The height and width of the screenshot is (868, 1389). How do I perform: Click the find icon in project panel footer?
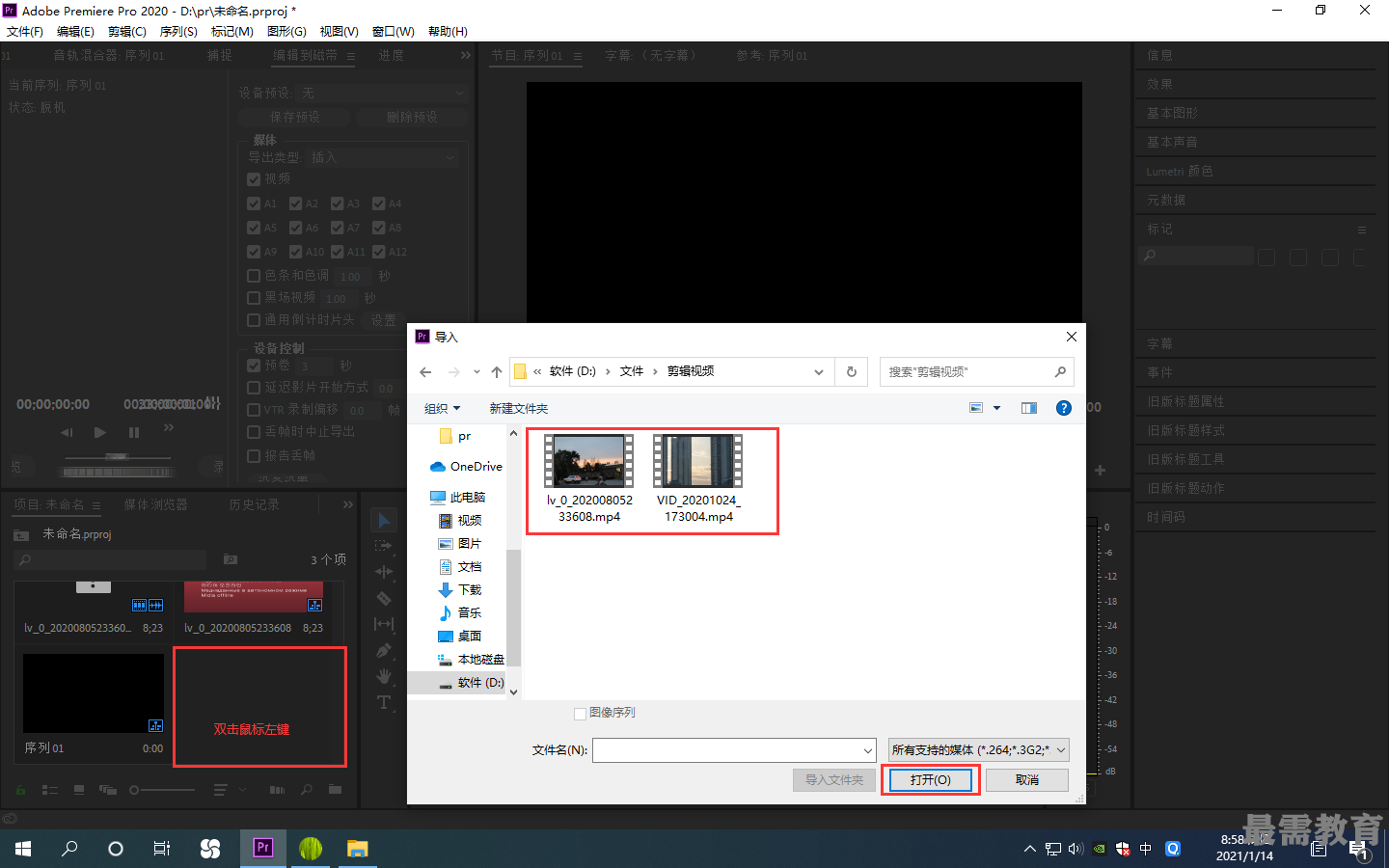point(307,790)
